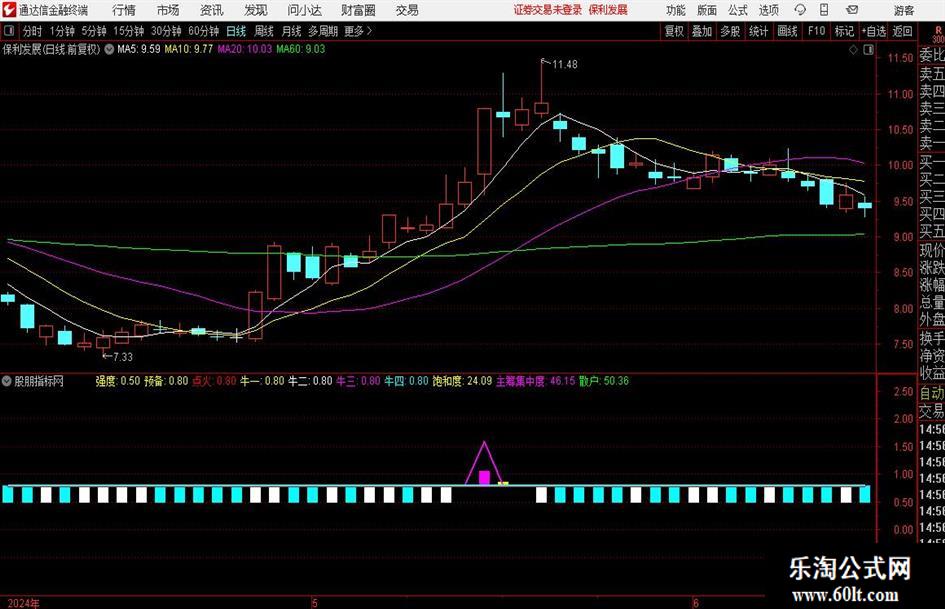Switch to 15分钟 period tab
The height and width of the screenshot is (609, 945).
pos(128,31)
